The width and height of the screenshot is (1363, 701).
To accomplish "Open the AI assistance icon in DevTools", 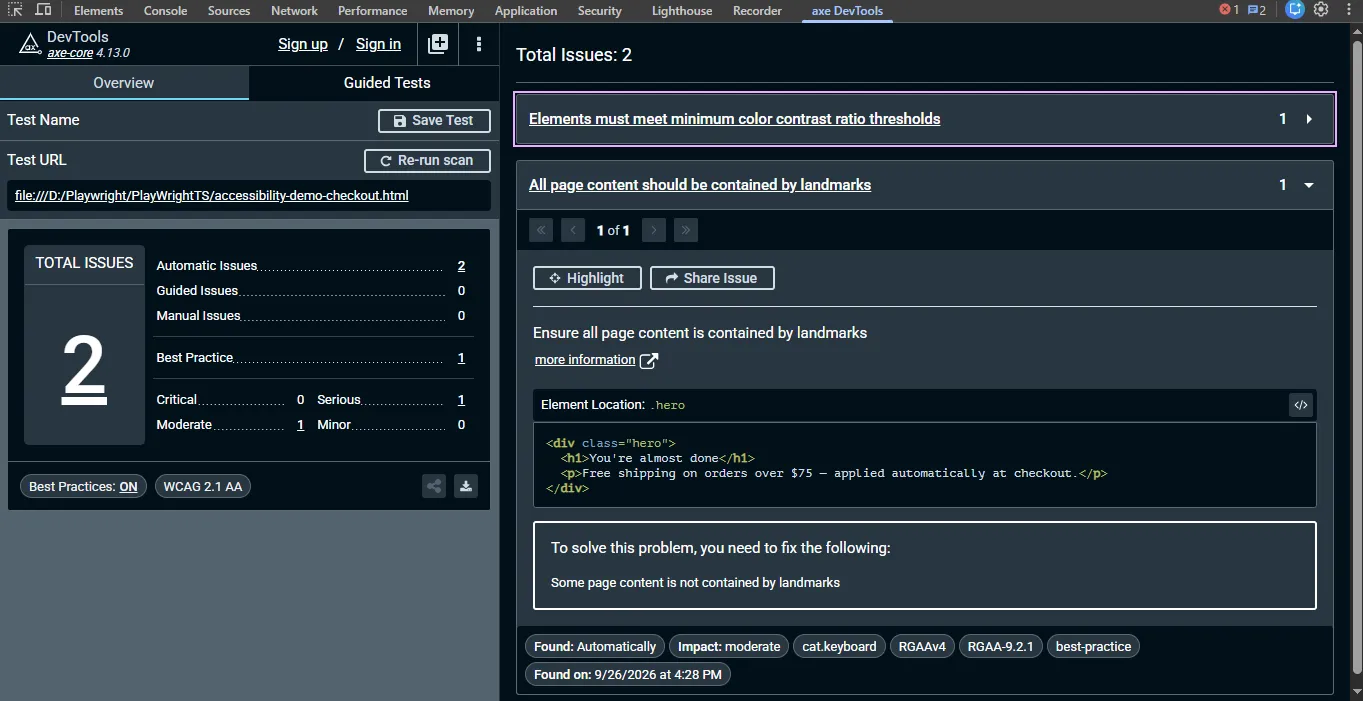I will tap(1295, 10).
